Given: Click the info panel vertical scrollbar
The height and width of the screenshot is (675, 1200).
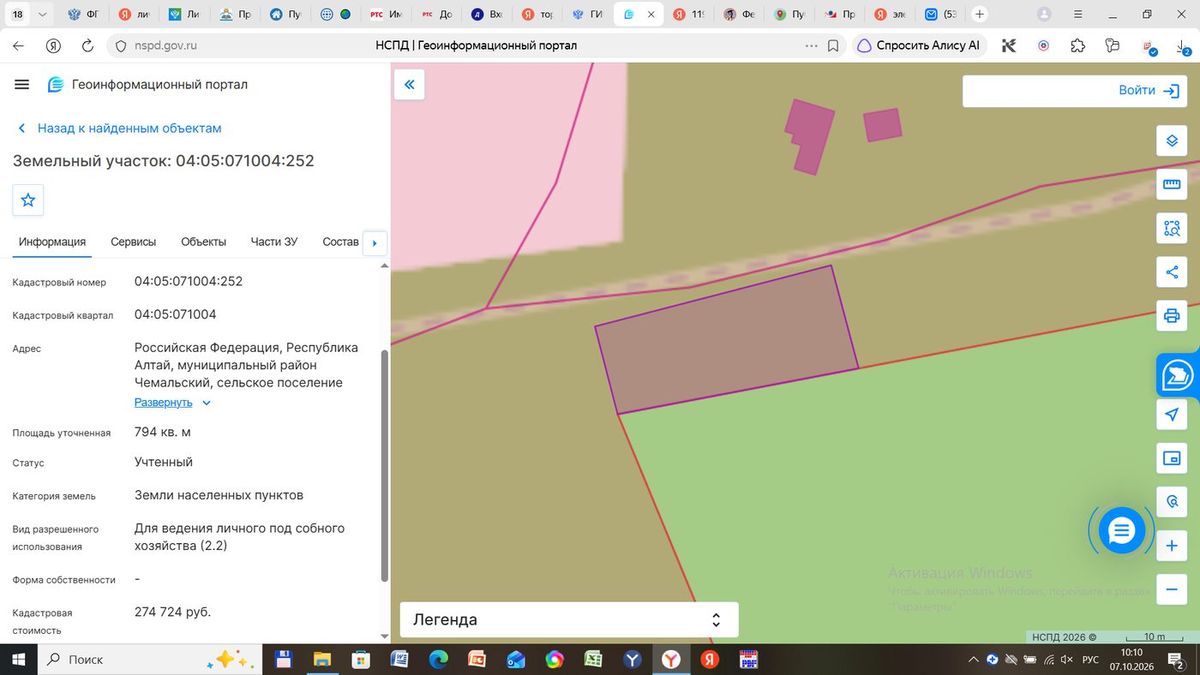Looking at the screenshot, I should tap(384, 465).
